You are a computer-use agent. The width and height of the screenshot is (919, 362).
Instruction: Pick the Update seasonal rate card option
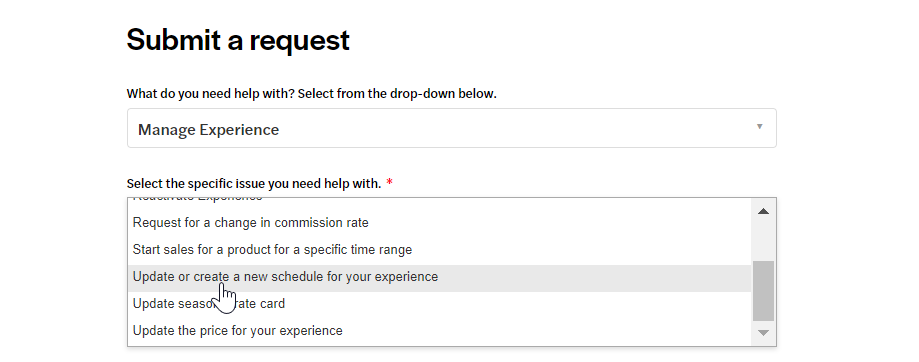(x=440, y=303)
